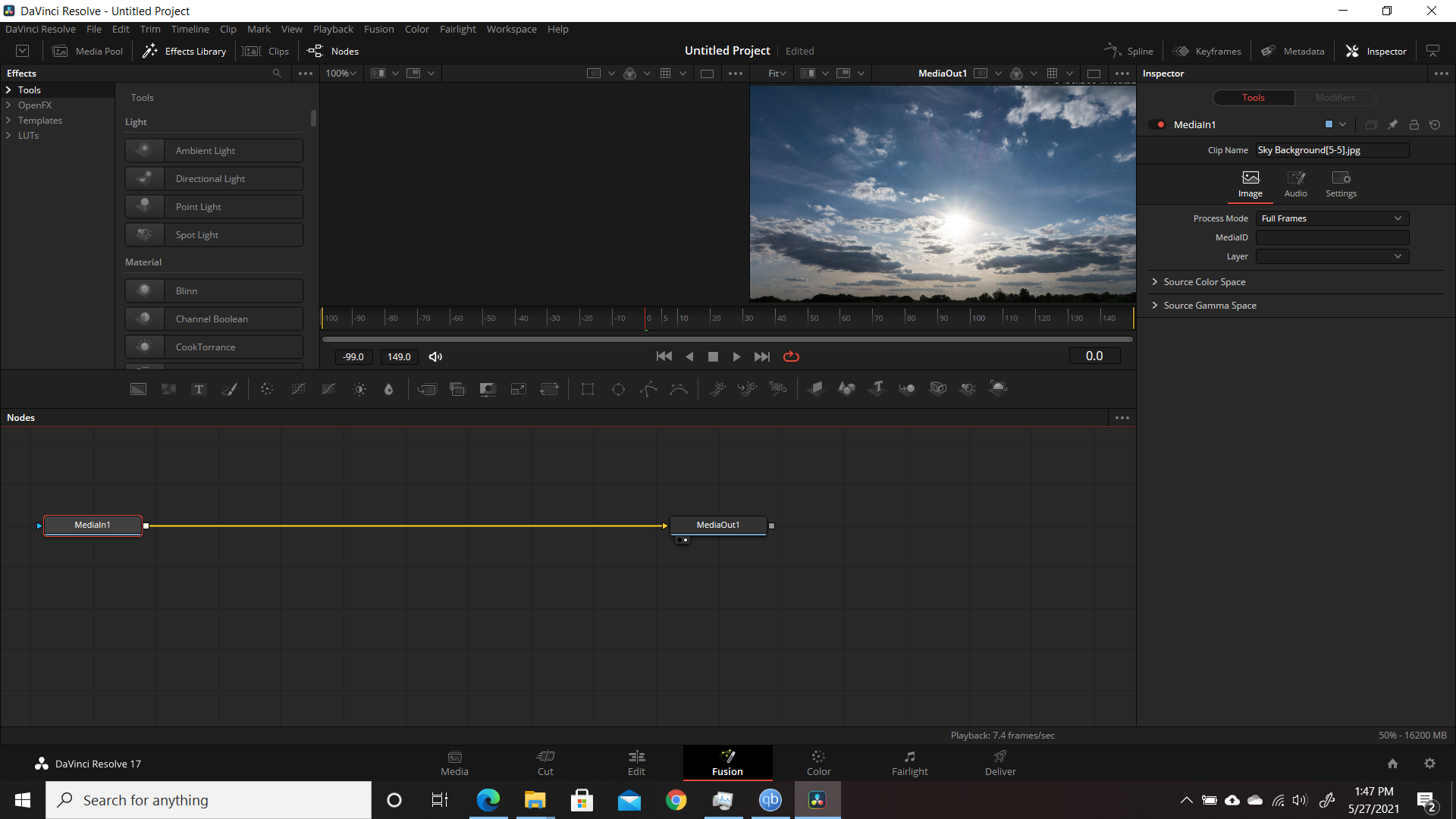Add a Matte Control node from the toolbar

[488, 389]
